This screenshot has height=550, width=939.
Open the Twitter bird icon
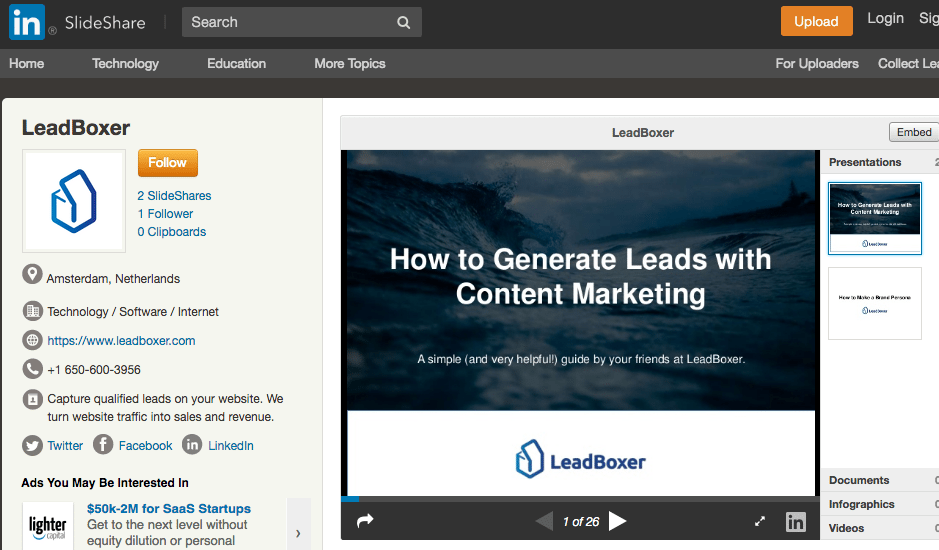[x=32, y=446]
